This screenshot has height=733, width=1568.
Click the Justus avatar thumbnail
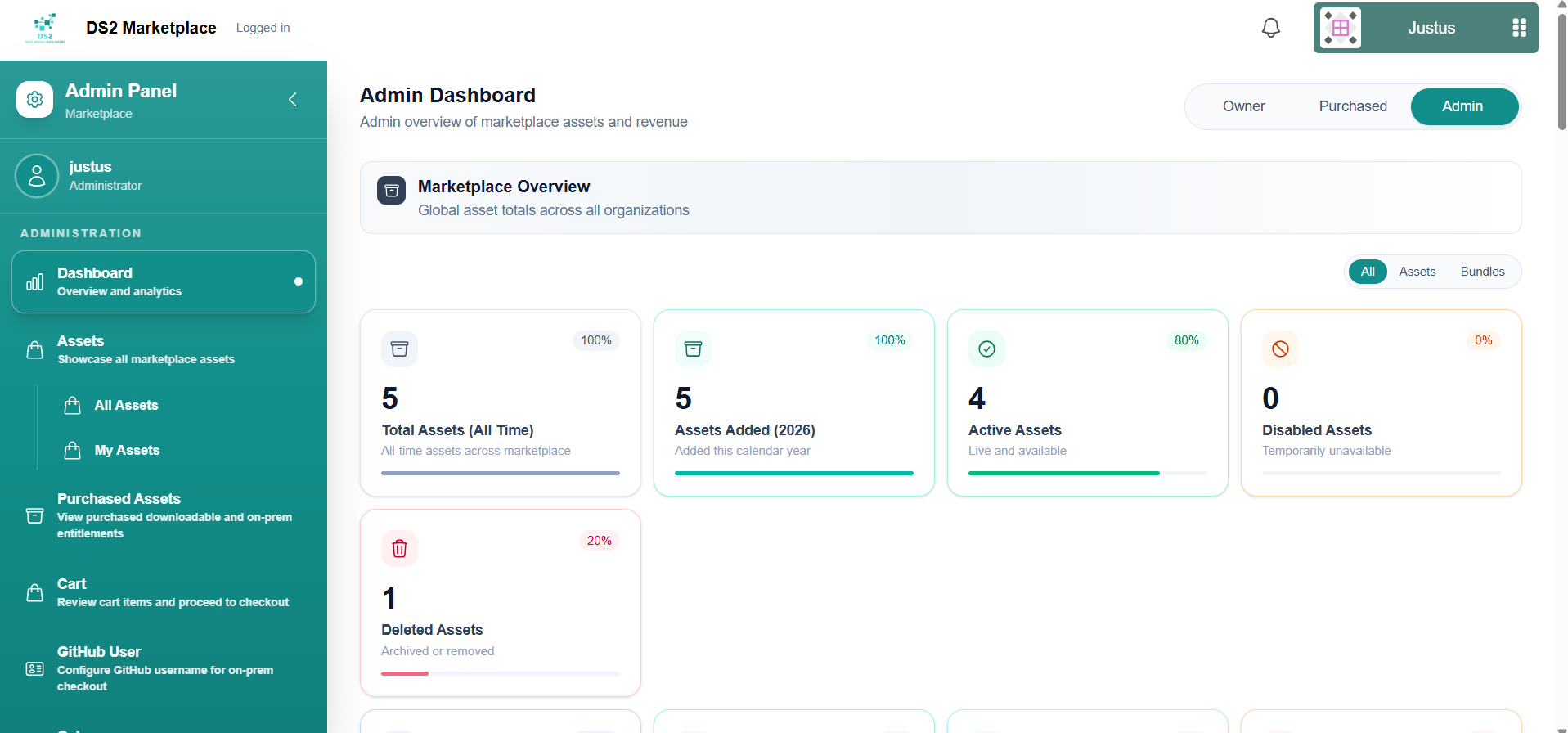pyautogui.click(x=1341, y=28)
